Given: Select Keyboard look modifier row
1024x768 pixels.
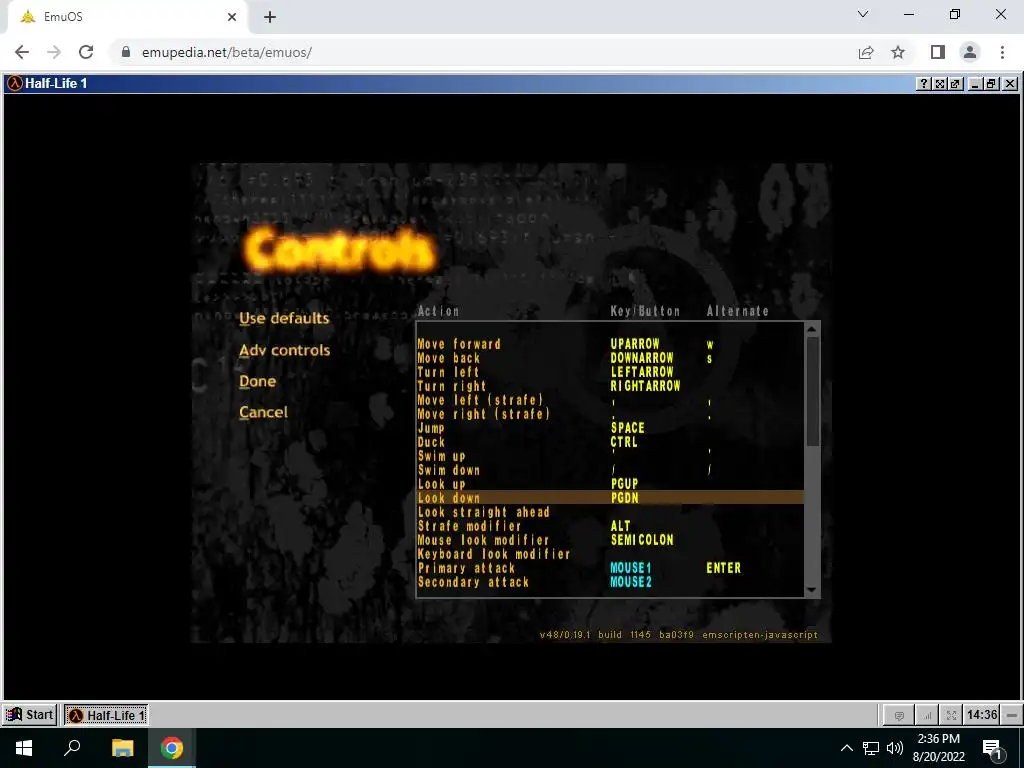Looking at the screenshot, I should pos(610,554).
